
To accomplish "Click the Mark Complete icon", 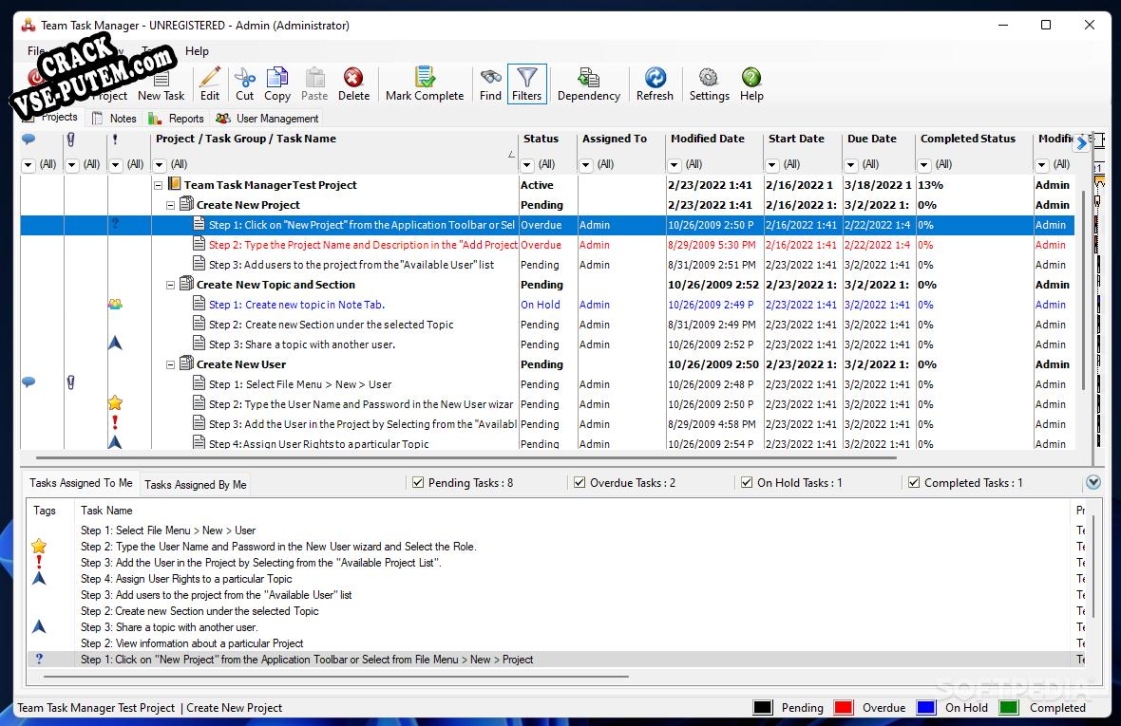I will point(424,78).
